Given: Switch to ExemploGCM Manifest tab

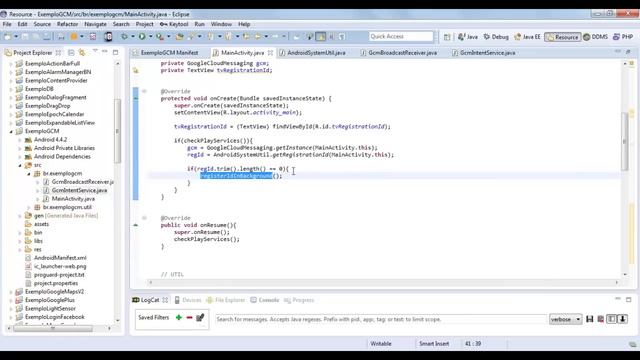Looking at the screenshot, I should click(x=165, y=53).
